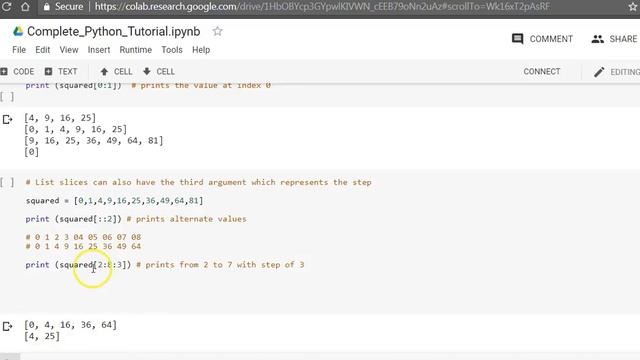Star the Complete_Python_Tutorial notebook
The height and width of the screenshot is (360, 640).
[218, 31]
